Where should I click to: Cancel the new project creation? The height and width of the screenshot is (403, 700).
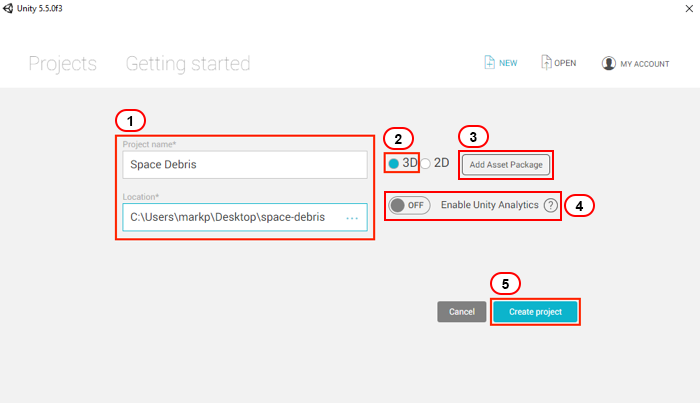462,312
